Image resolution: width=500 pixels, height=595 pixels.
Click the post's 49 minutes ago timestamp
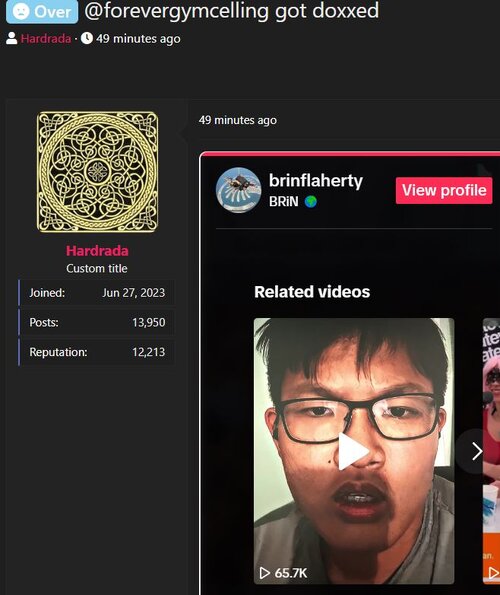coord(237,120)
